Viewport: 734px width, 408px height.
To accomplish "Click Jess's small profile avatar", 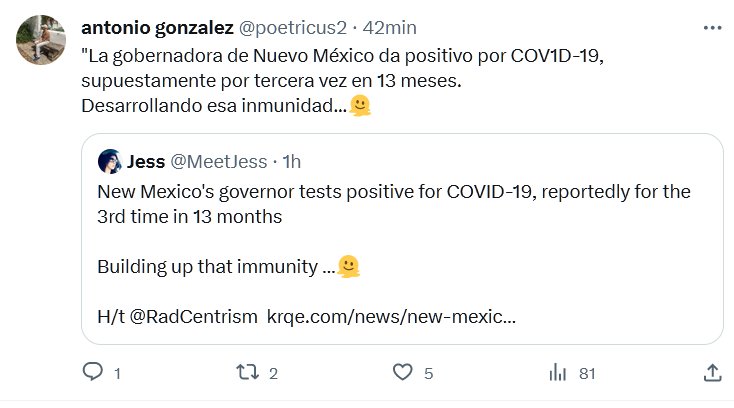I will (110, 161).
